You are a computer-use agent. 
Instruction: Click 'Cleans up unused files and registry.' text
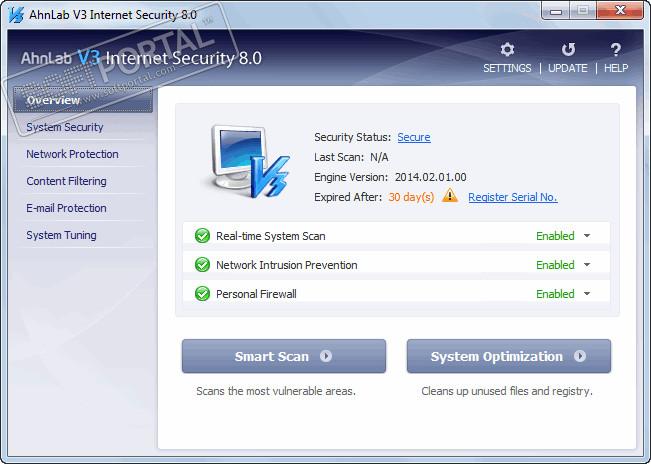point(507,391)
